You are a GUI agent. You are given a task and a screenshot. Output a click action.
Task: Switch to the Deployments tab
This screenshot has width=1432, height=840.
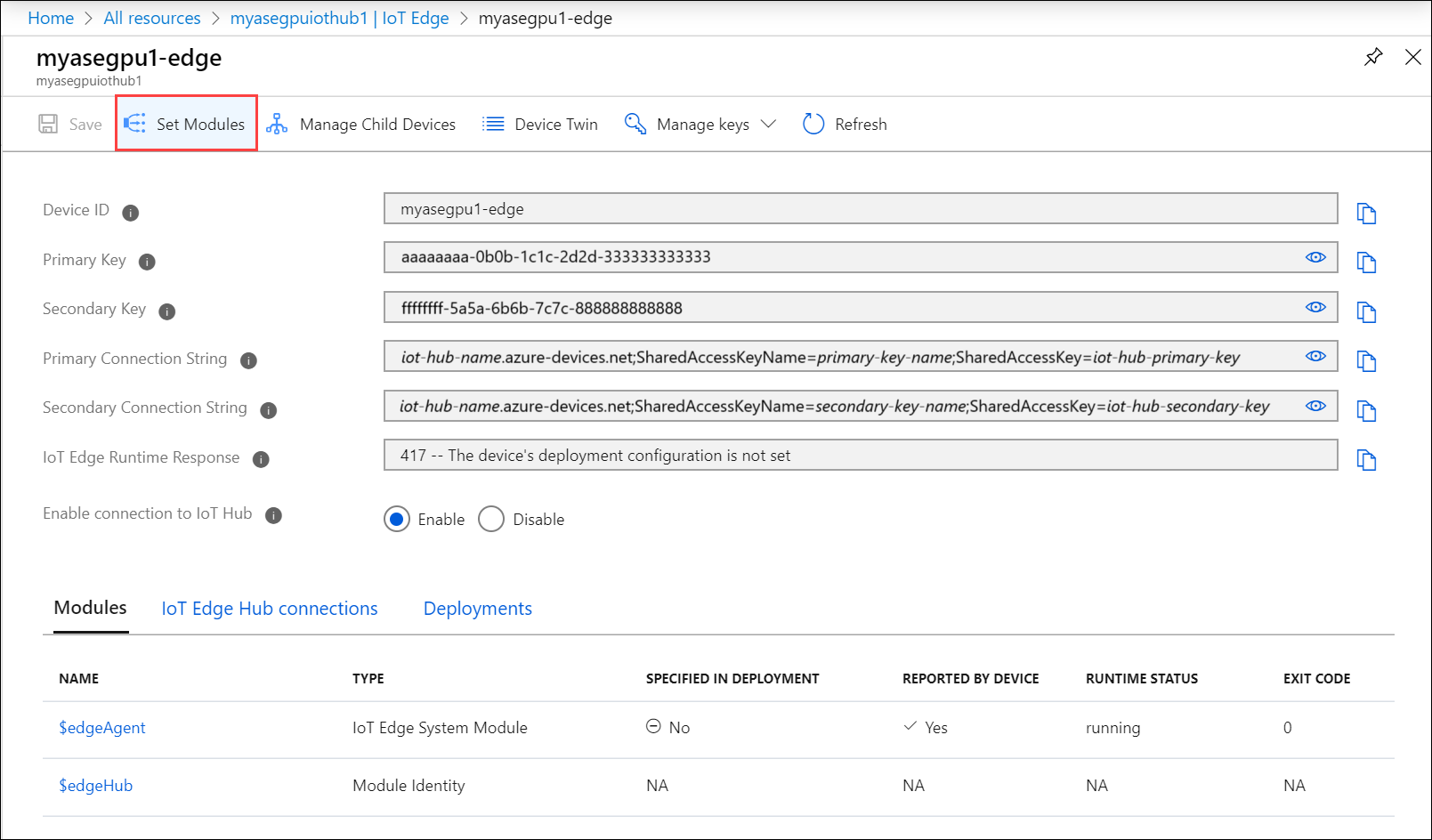[x=477, y=608]
